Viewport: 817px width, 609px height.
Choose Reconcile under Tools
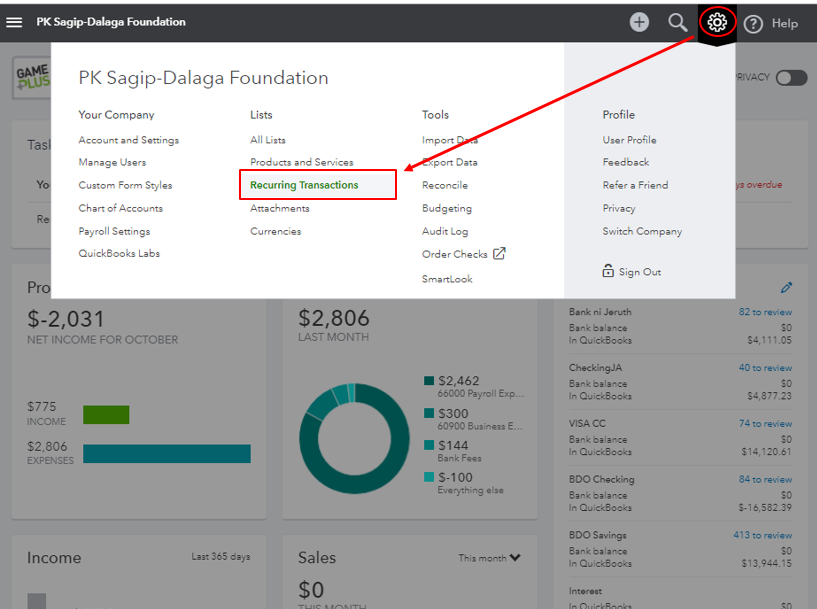point(444,185)
